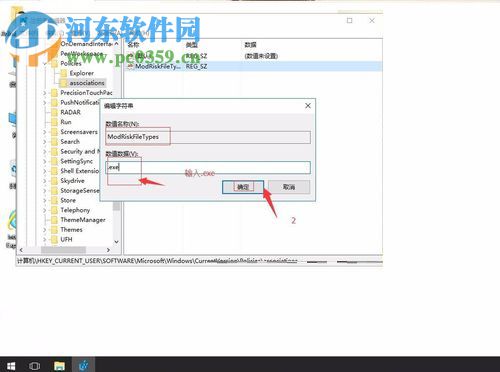The height and width of the screenshot is (372, 500).
Task: Select the StorageSense key
Action: pos(80,191)
